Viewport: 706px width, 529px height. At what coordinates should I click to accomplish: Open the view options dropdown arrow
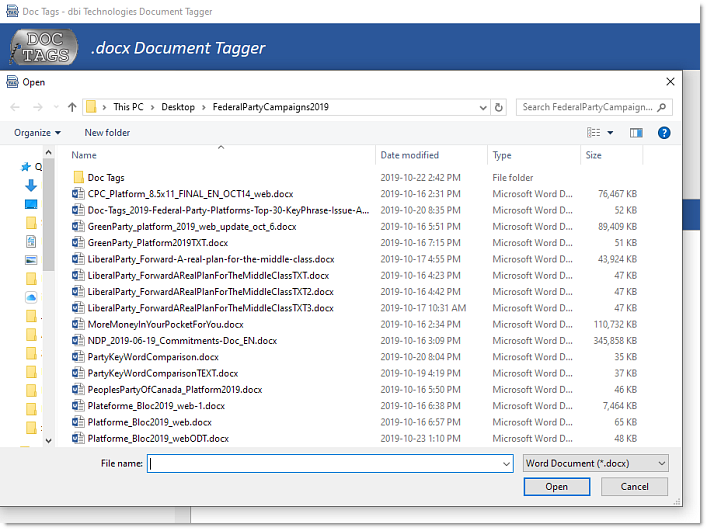pyautogui.click(x=610, y=133)
